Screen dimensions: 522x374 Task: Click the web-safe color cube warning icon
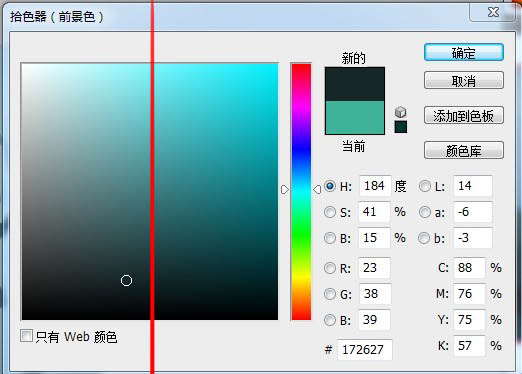pyautogui.click(x=400, y=112)
